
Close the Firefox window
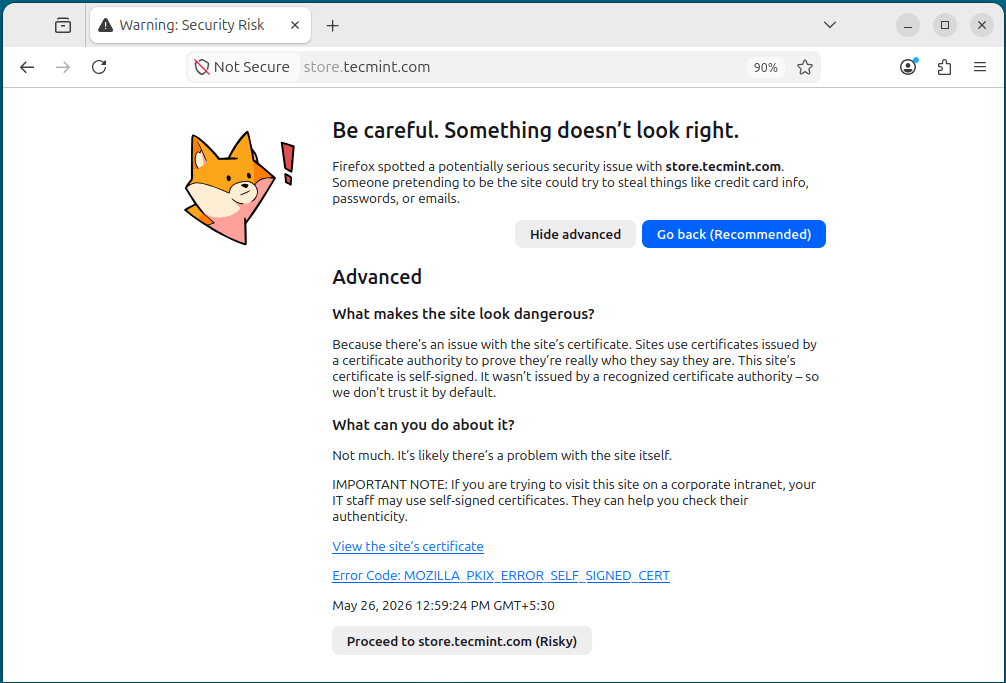(982, 25)
